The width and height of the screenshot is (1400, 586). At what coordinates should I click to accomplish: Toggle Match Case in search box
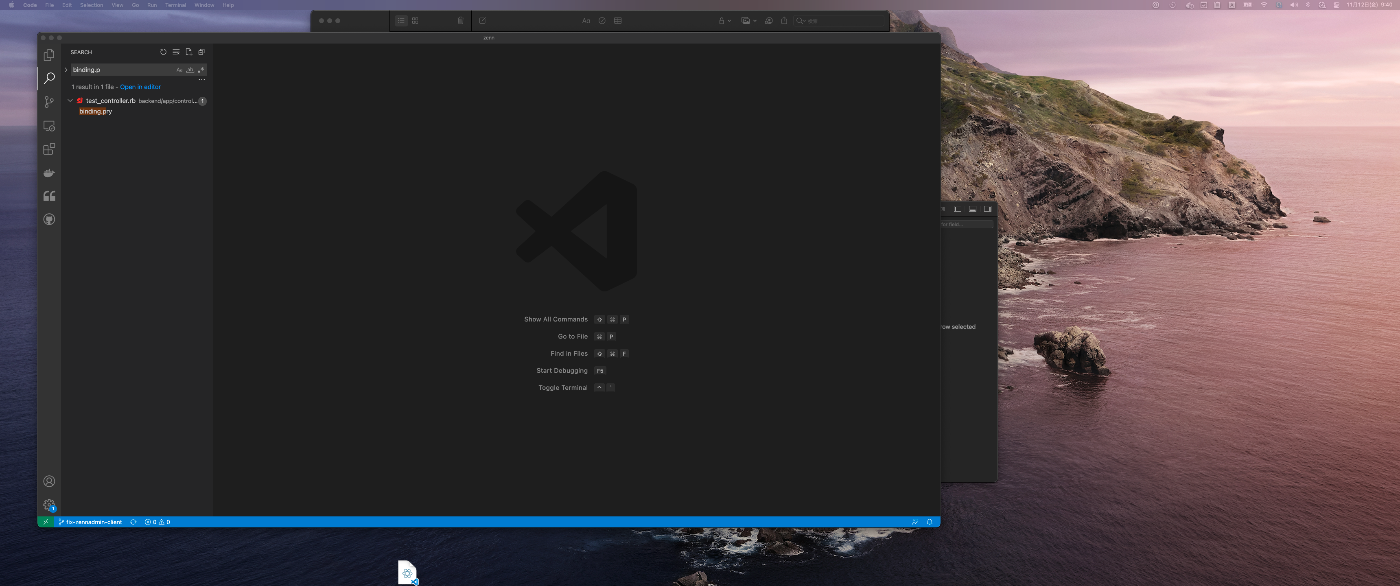179,70
